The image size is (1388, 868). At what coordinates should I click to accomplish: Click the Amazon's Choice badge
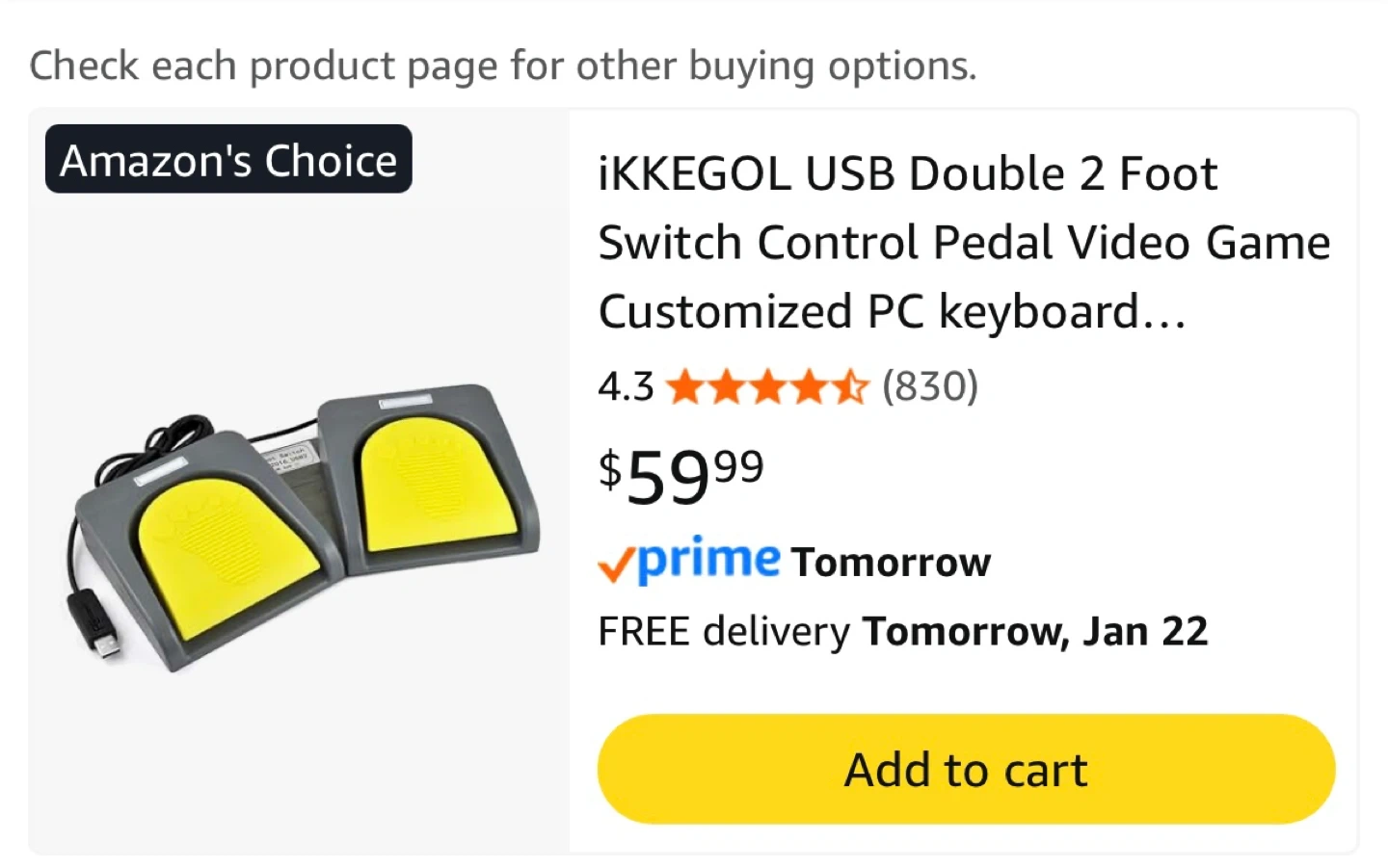pos(228,160)
